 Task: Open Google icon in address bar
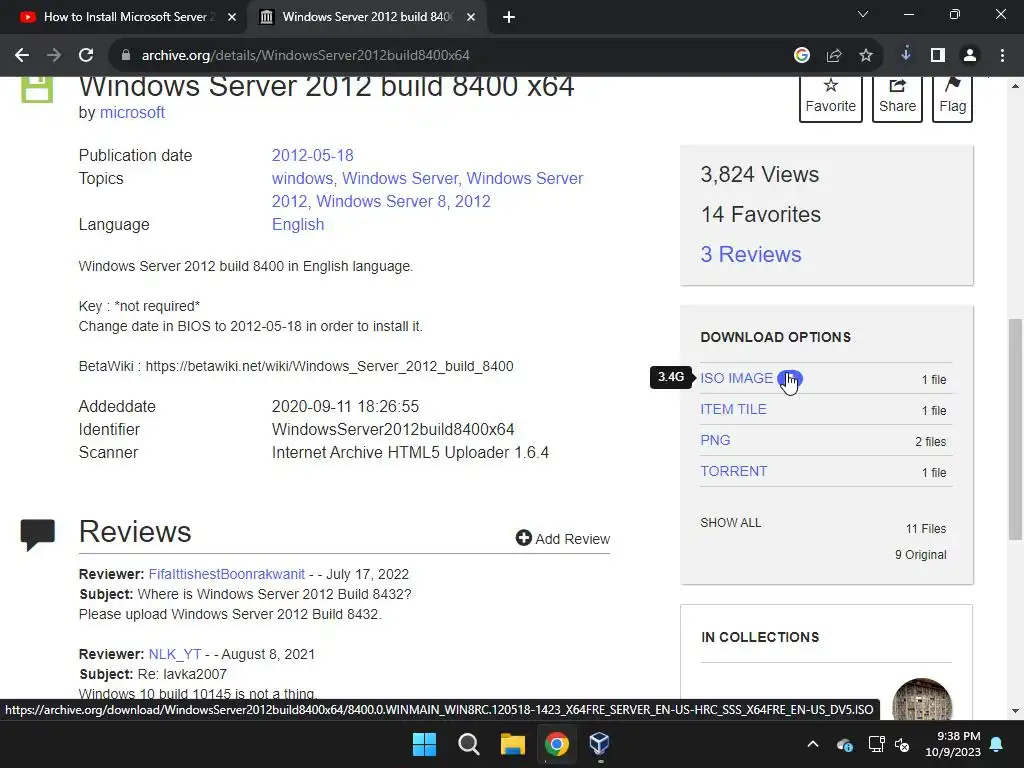(802, 56)
